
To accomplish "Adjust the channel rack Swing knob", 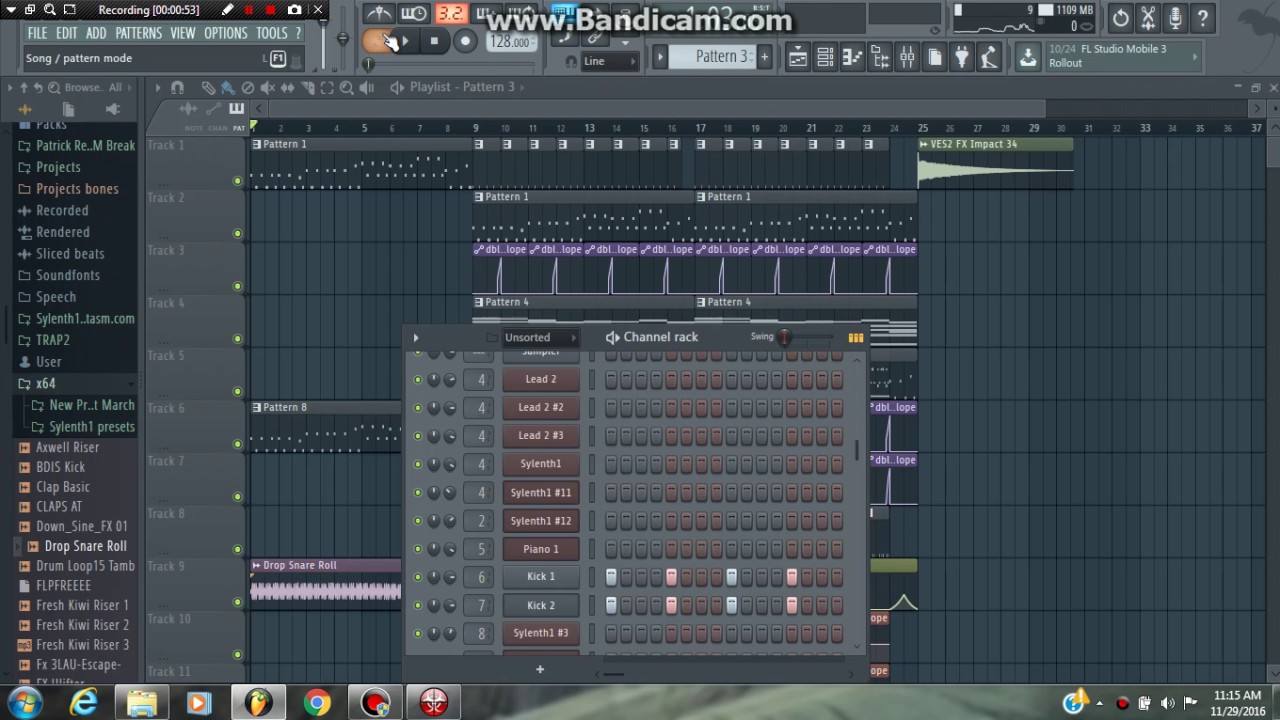I will click(x=784, y=338).
